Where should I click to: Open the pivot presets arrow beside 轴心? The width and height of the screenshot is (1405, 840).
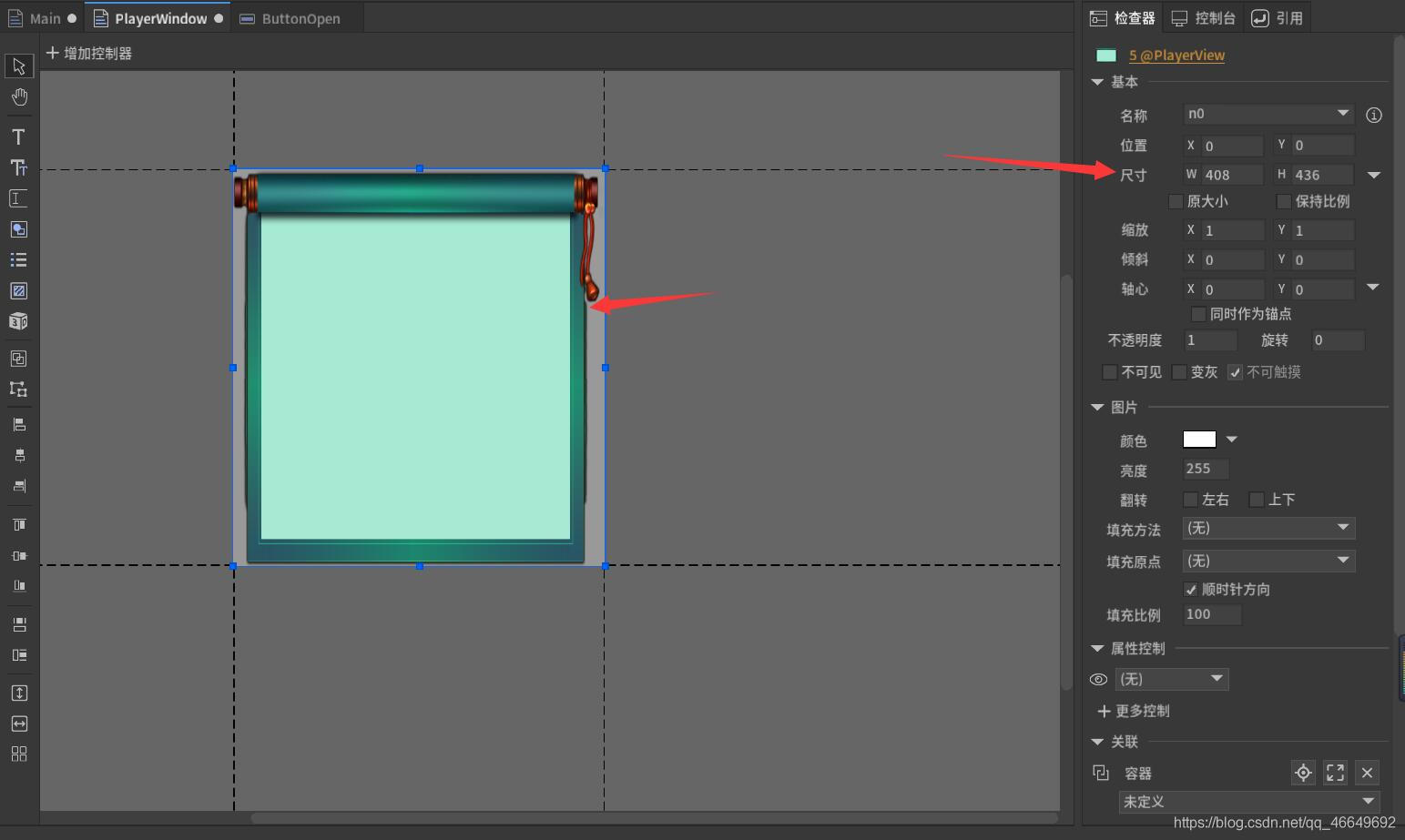point(1373,288)
